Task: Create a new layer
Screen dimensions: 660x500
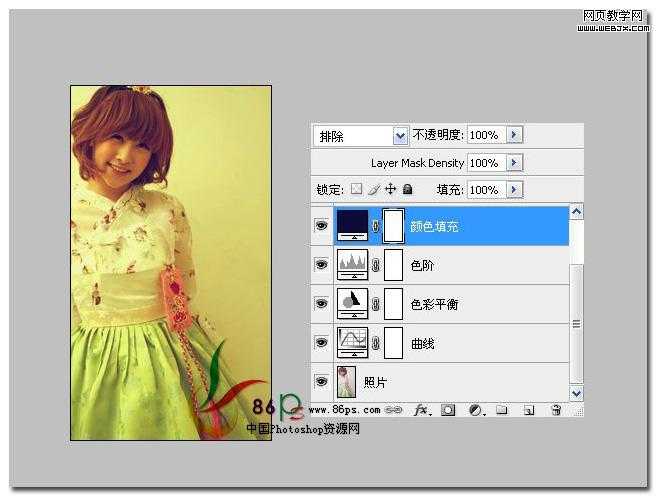Action: [529, 410]
